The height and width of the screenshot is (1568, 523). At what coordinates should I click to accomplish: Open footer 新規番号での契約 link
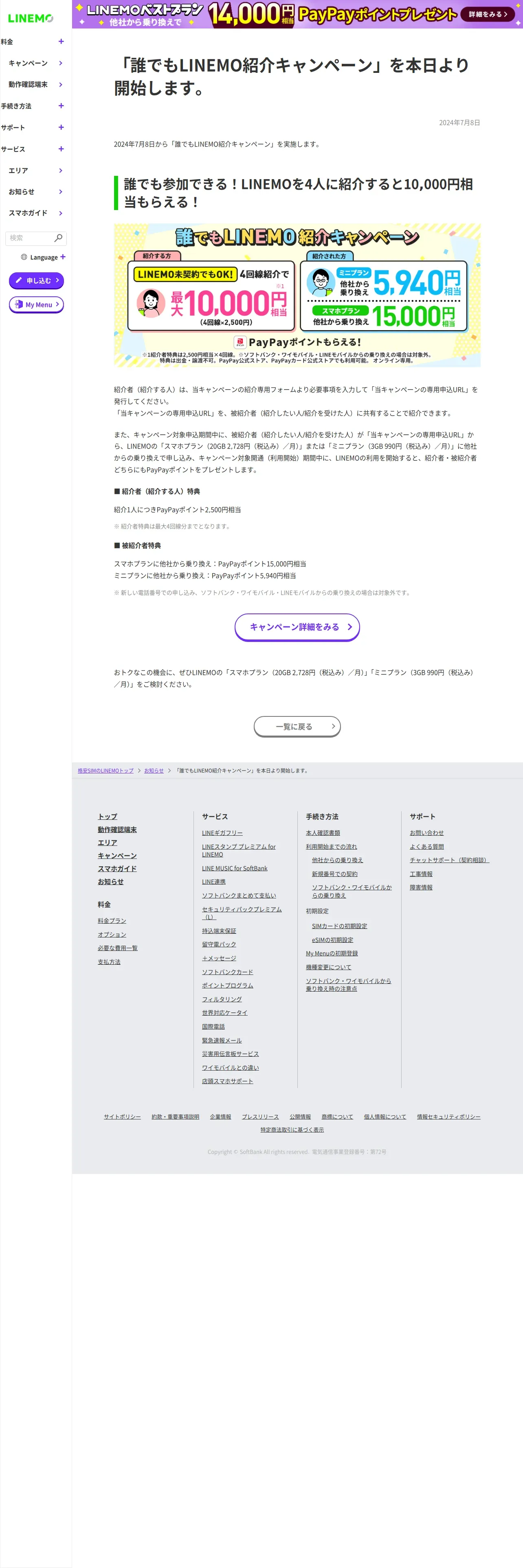pyautogui.click(x=335, y=874)
